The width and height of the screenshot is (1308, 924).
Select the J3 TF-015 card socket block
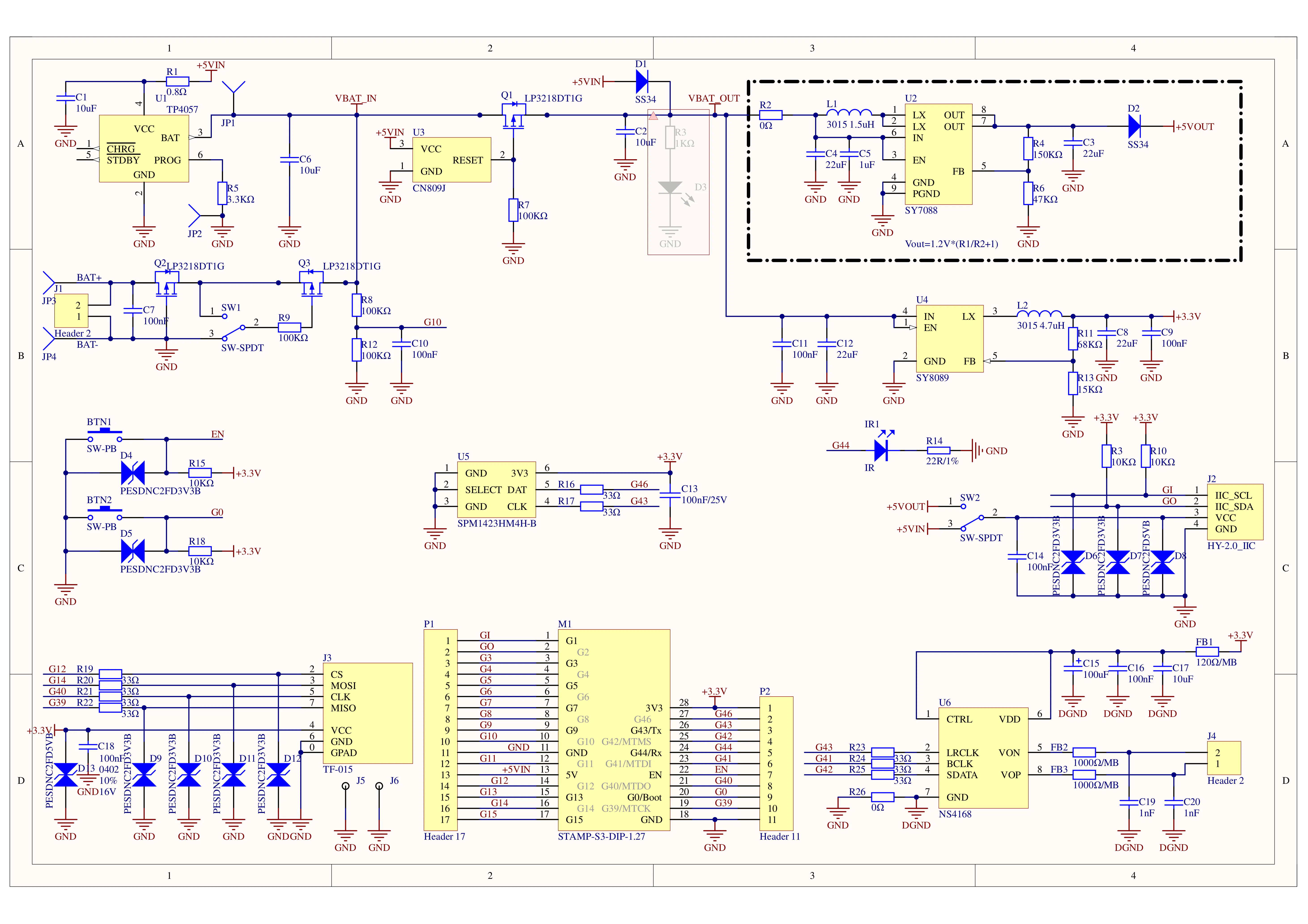click(x=367, y=713)
